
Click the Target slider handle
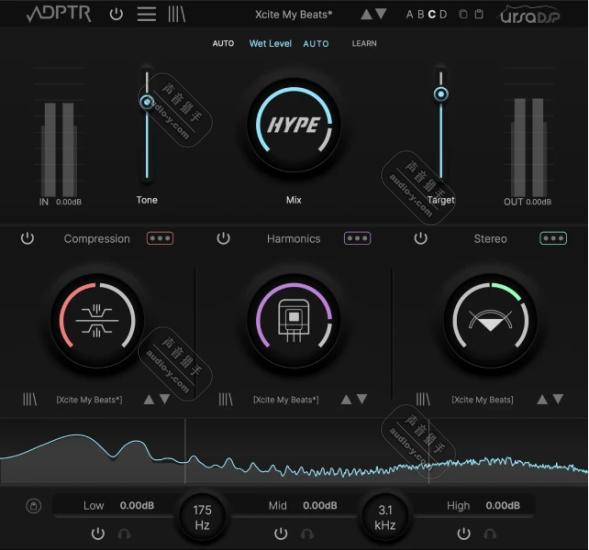(x=441, y=94)
